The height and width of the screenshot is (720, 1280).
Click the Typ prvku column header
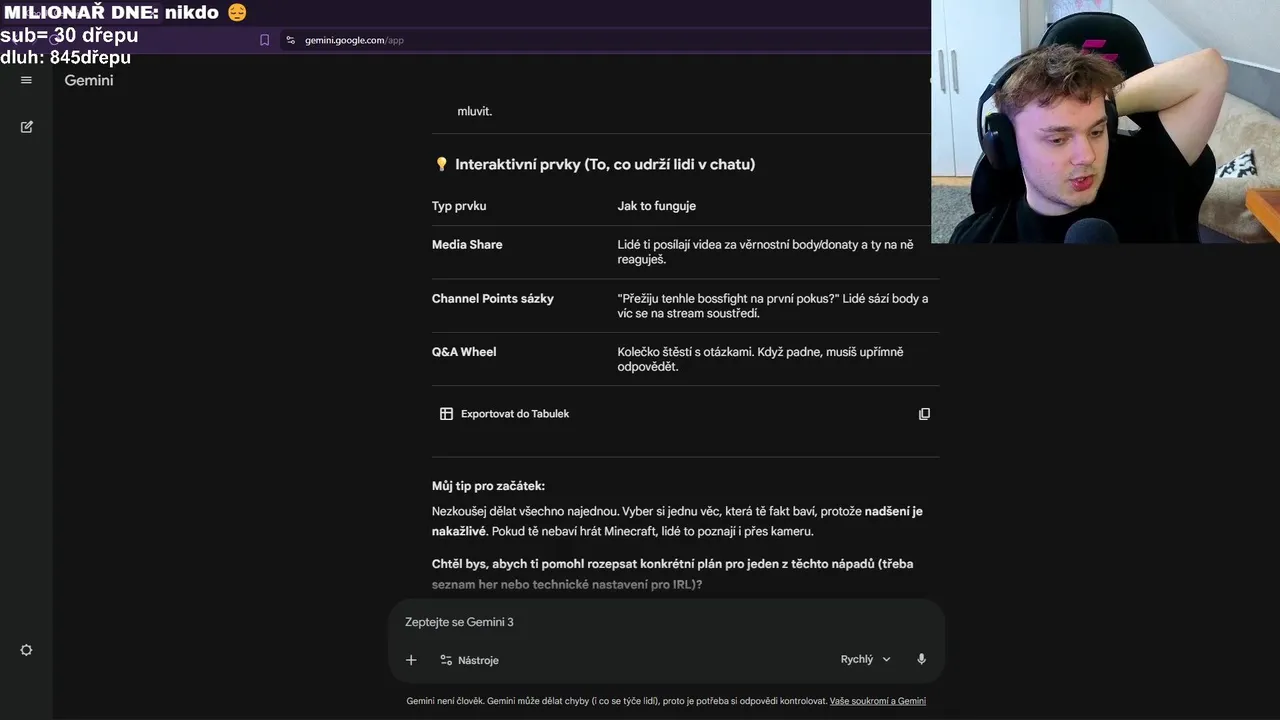pyautogui.click(x=459, y=206)
